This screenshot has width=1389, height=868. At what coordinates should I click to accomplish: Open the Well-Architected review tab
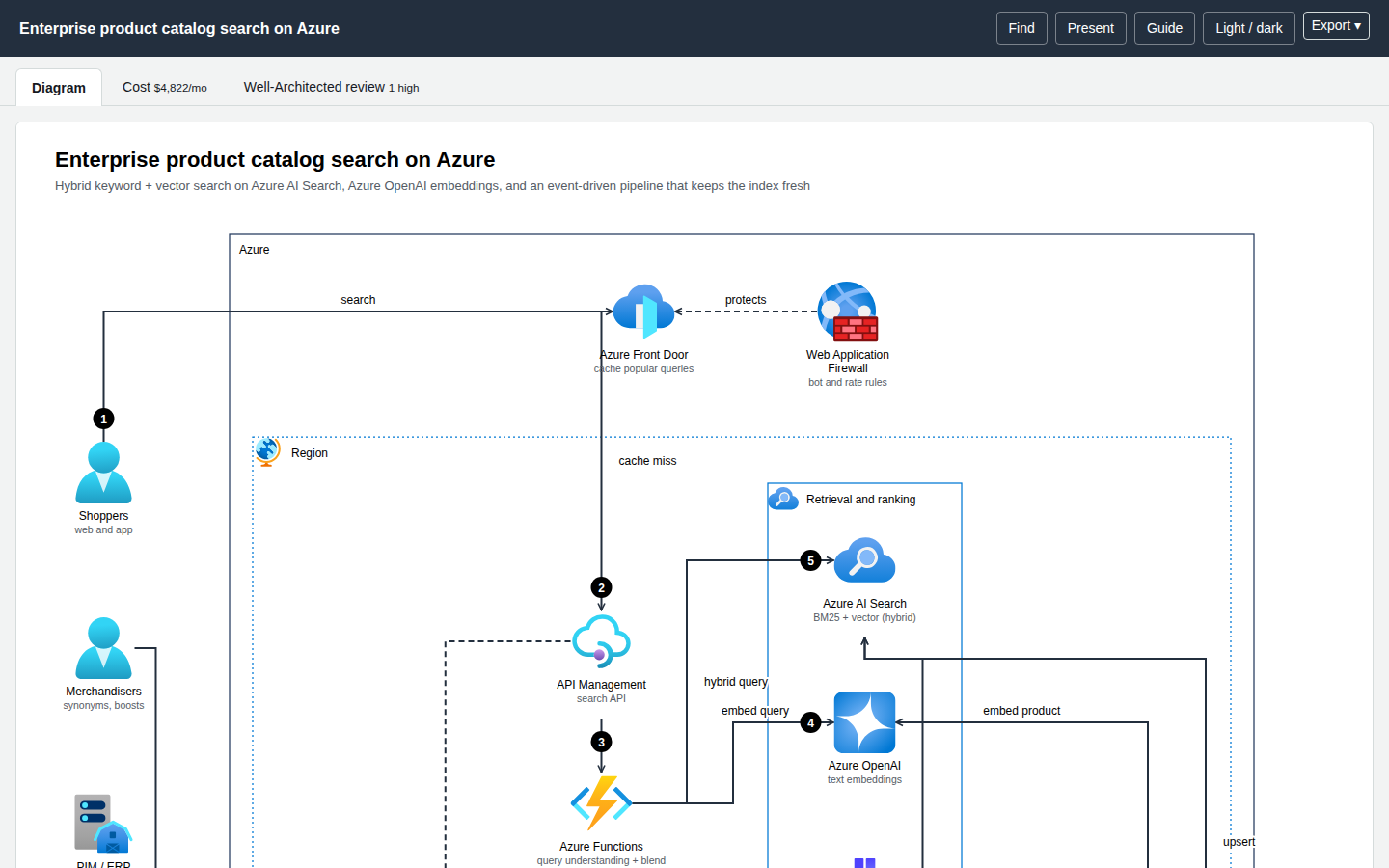point(331,87)
